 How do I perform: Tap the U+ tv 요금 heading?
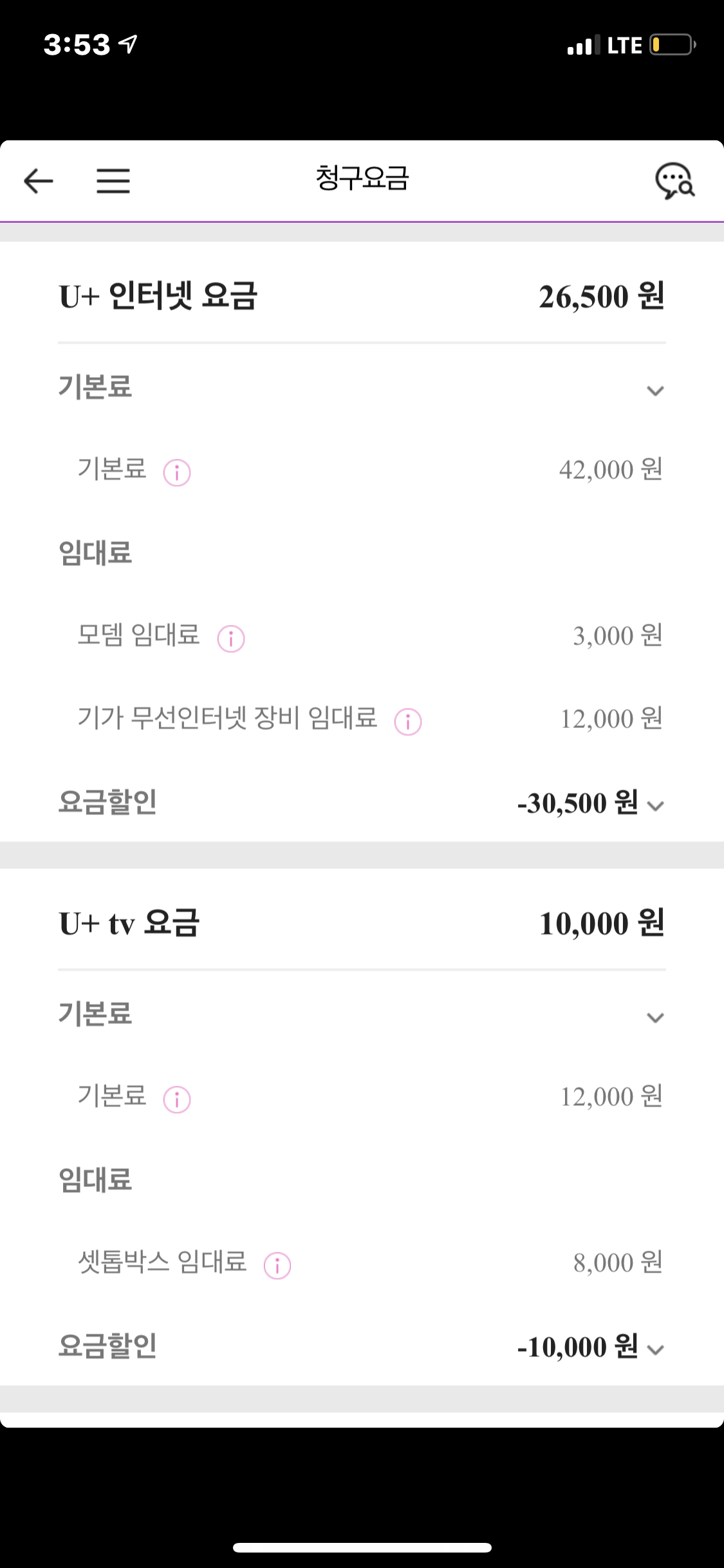click(129, 924)
